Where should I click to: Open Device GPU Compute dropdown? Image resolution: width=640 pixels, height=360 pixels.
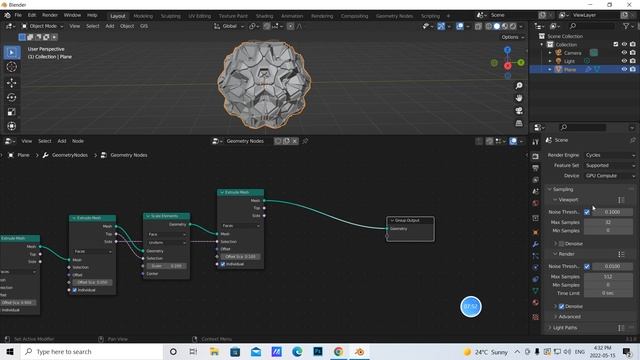point(610,176)
